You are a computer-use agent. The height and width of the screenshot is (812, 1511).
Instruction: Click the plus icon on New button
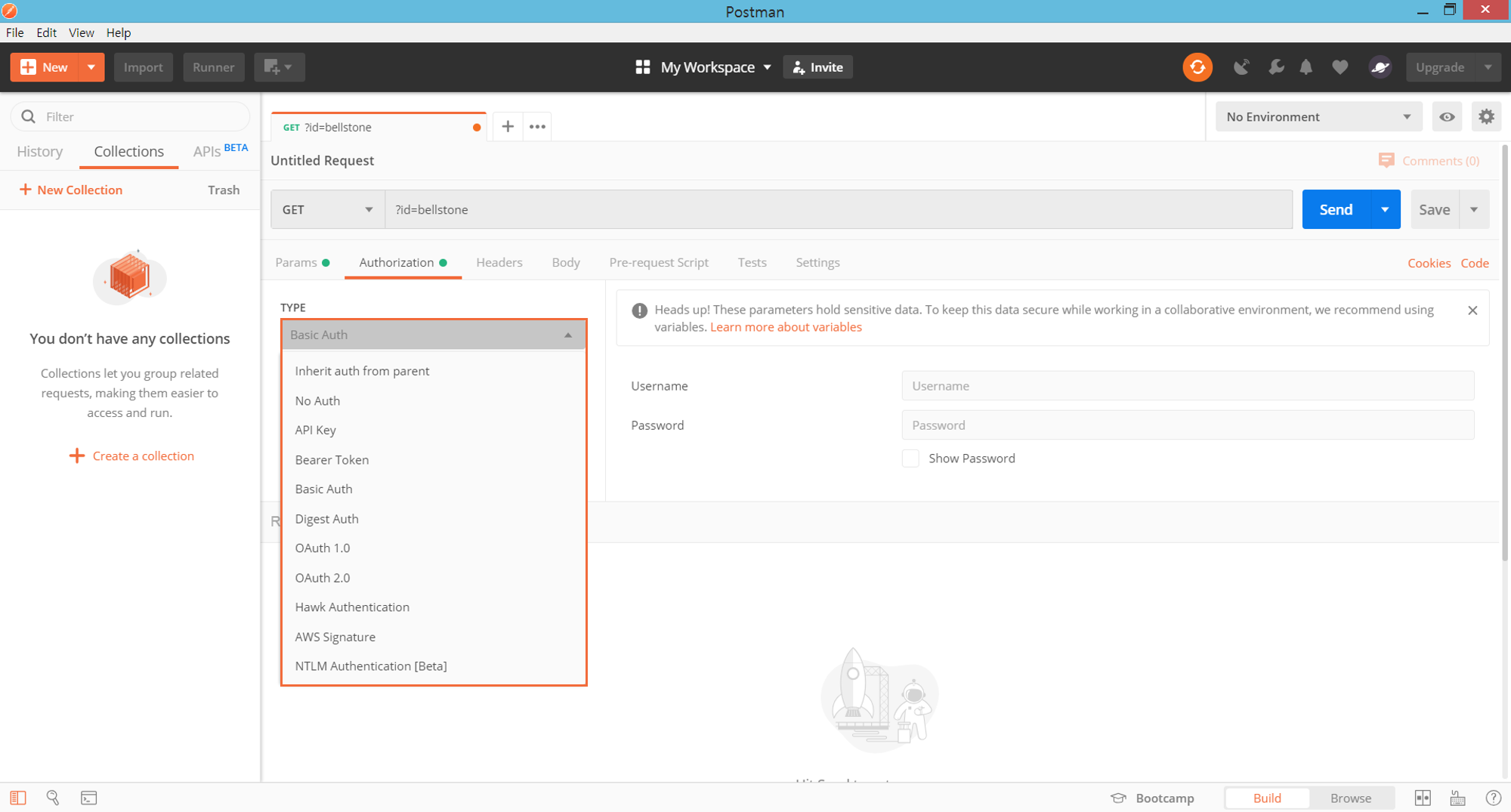tap(28, 67)
